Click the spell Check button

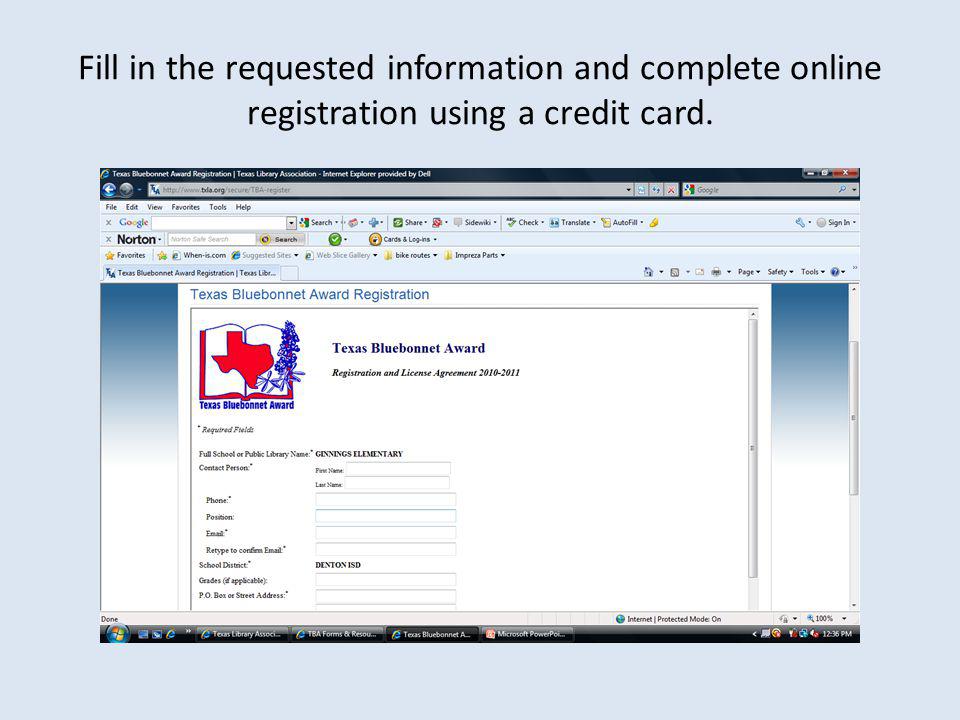(x=525, y=223)
